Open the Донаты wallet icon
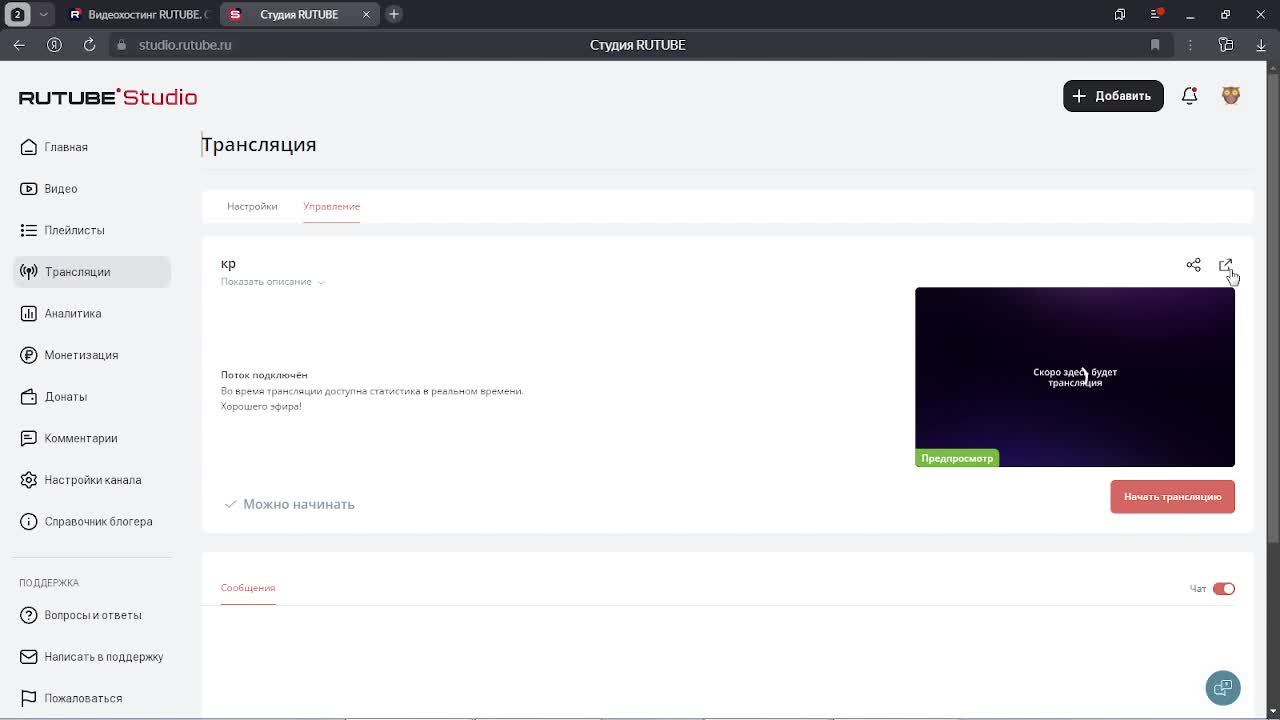 [x=28, y=397]
